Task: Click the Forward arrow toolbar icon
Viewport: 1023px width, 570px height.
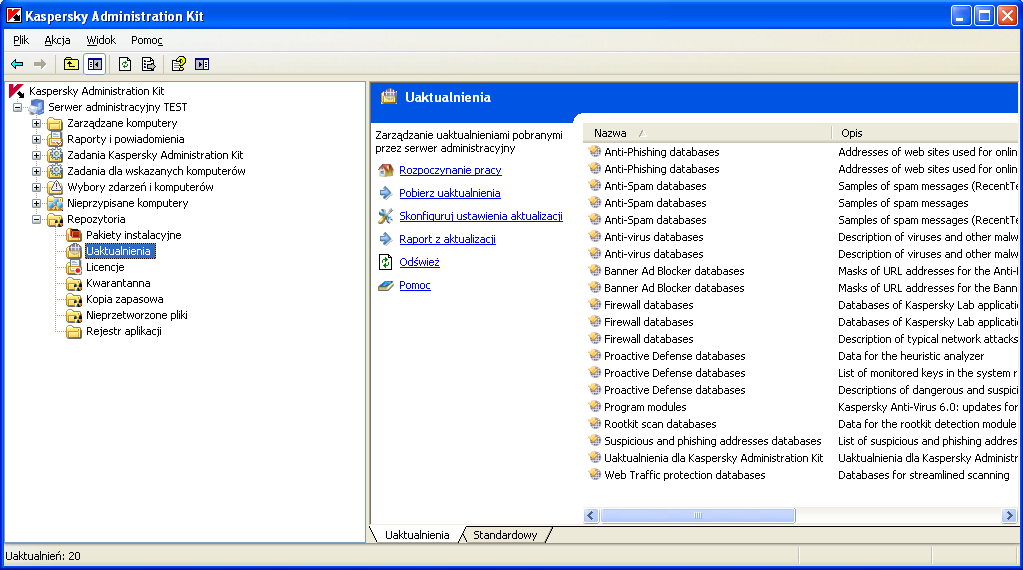Action: click(x=40, y=64)
